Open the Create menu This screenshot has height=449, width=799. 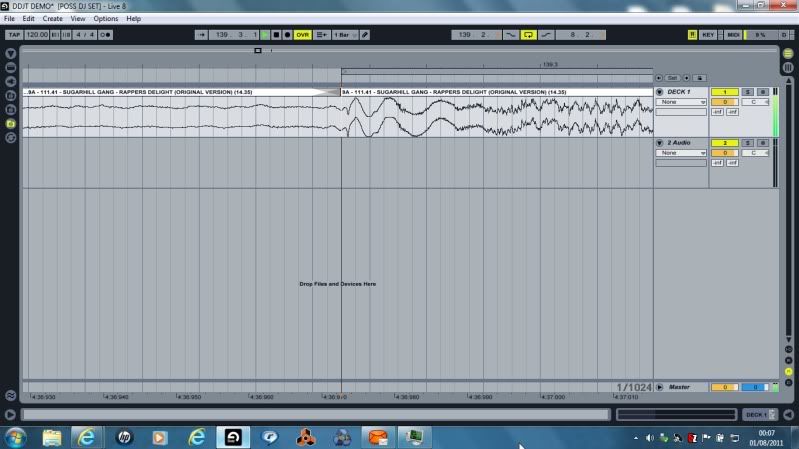click(52, 19)
